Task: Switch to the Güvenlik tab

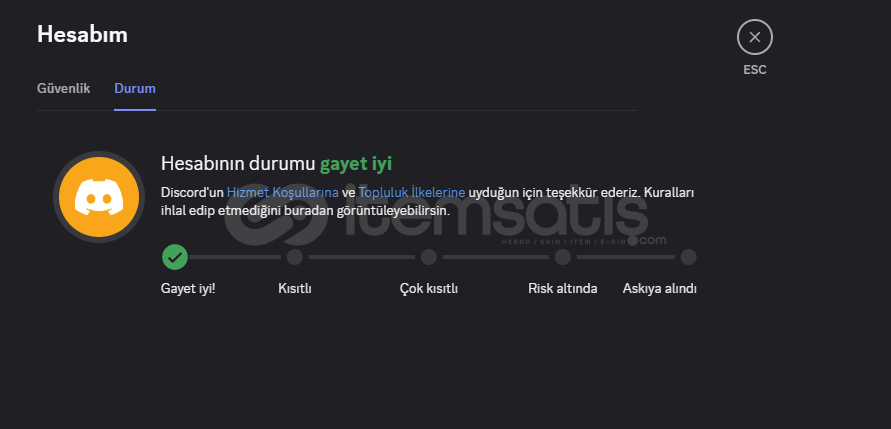Action: (64, 89)
